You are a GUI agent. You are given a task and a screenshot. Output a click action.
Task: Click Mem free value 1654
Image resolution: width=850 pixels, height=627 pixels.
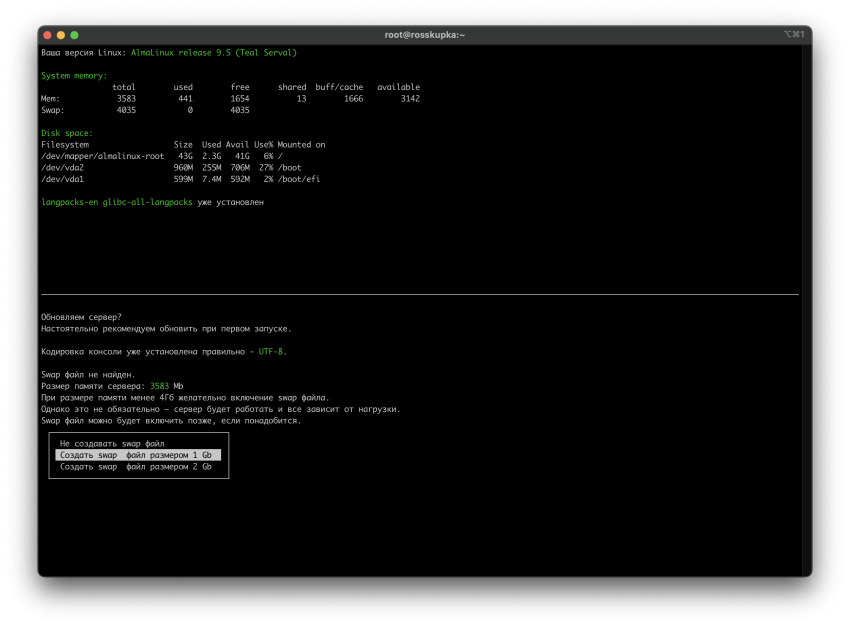[240, 99]
